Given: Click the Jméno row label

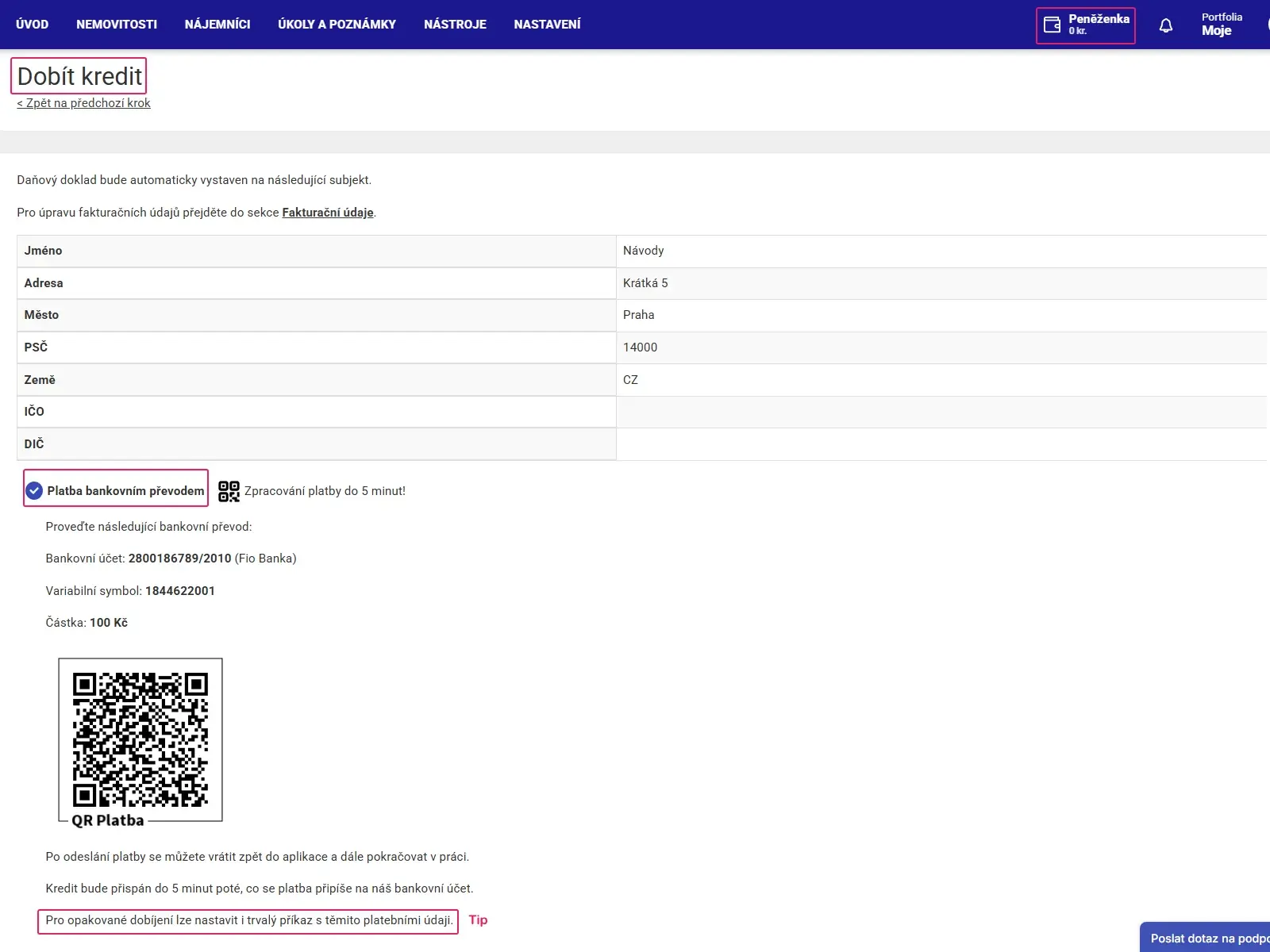Looking at the screenshot, I should coord(43,251).
